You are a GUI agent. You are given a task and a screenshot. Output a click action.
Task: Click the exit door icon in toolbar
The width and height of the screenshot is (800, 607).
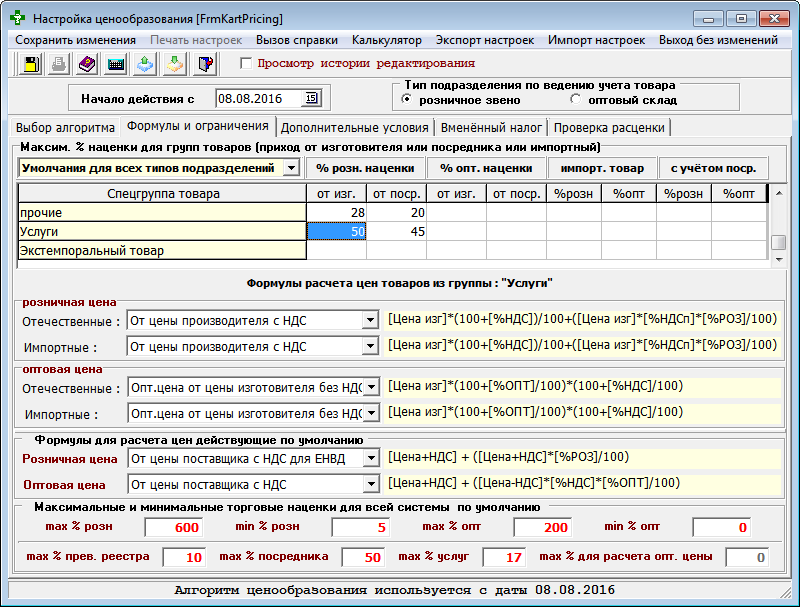(x=204, y=64)
